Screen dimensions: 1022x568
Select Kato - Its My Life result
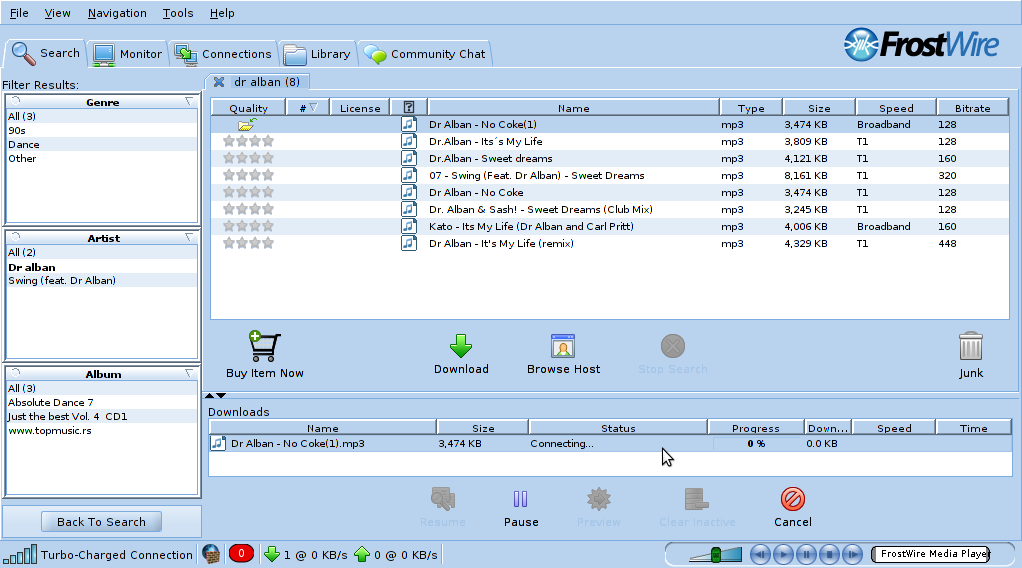pyautogui.click(x=609, y=226)
